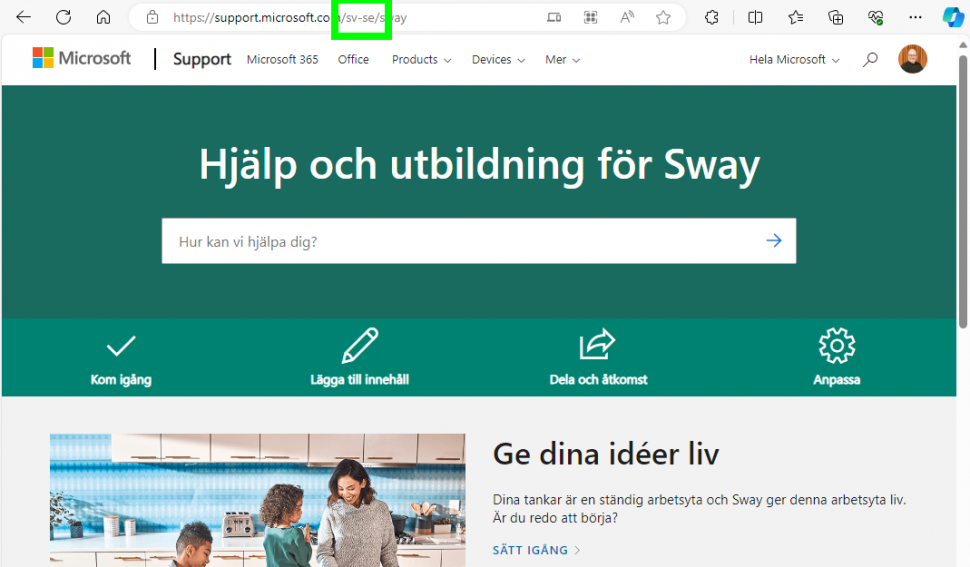Viewport: 970px width, 567px height.
Task: Start Read aloud from address bar
Action: tap(627, 17)
